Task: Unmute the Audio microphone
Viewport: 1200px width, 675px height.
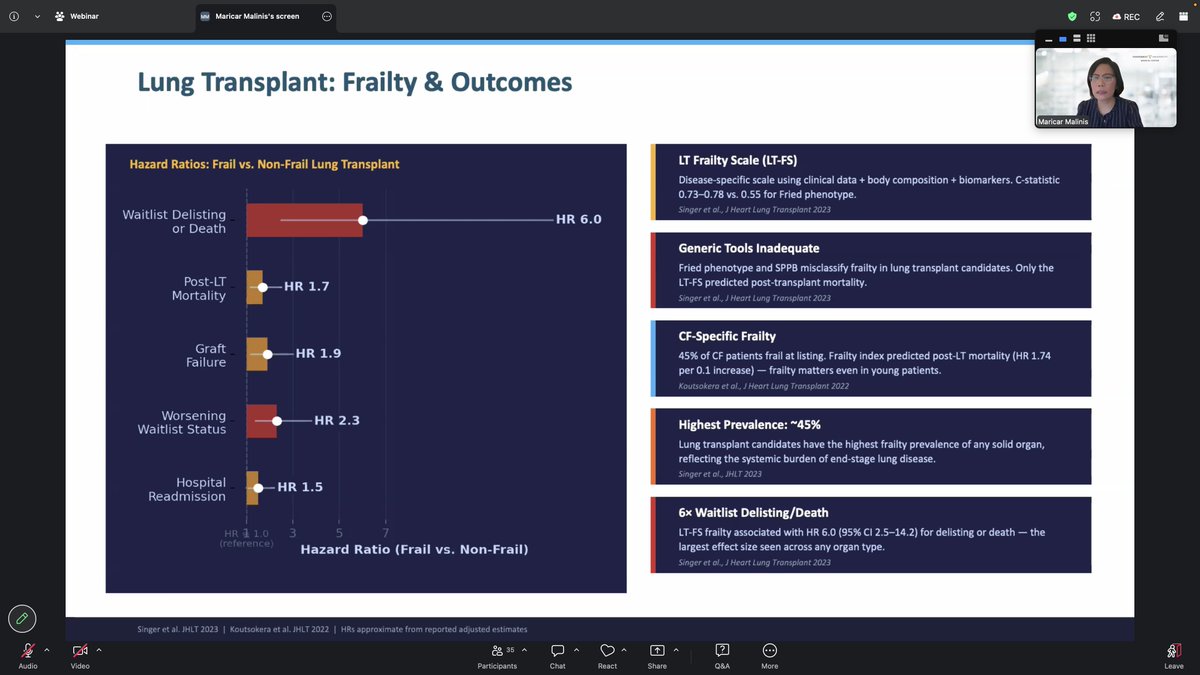Action: point(27,655)
